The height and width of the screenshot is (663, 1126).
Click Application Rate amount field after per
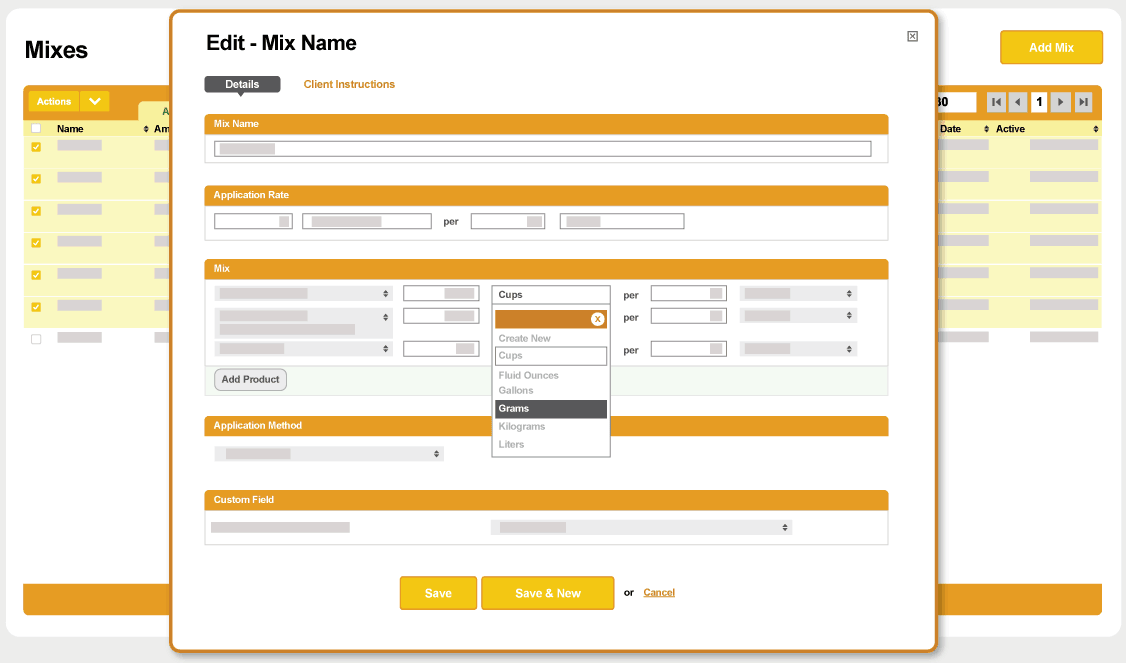[x=508, y=221]
